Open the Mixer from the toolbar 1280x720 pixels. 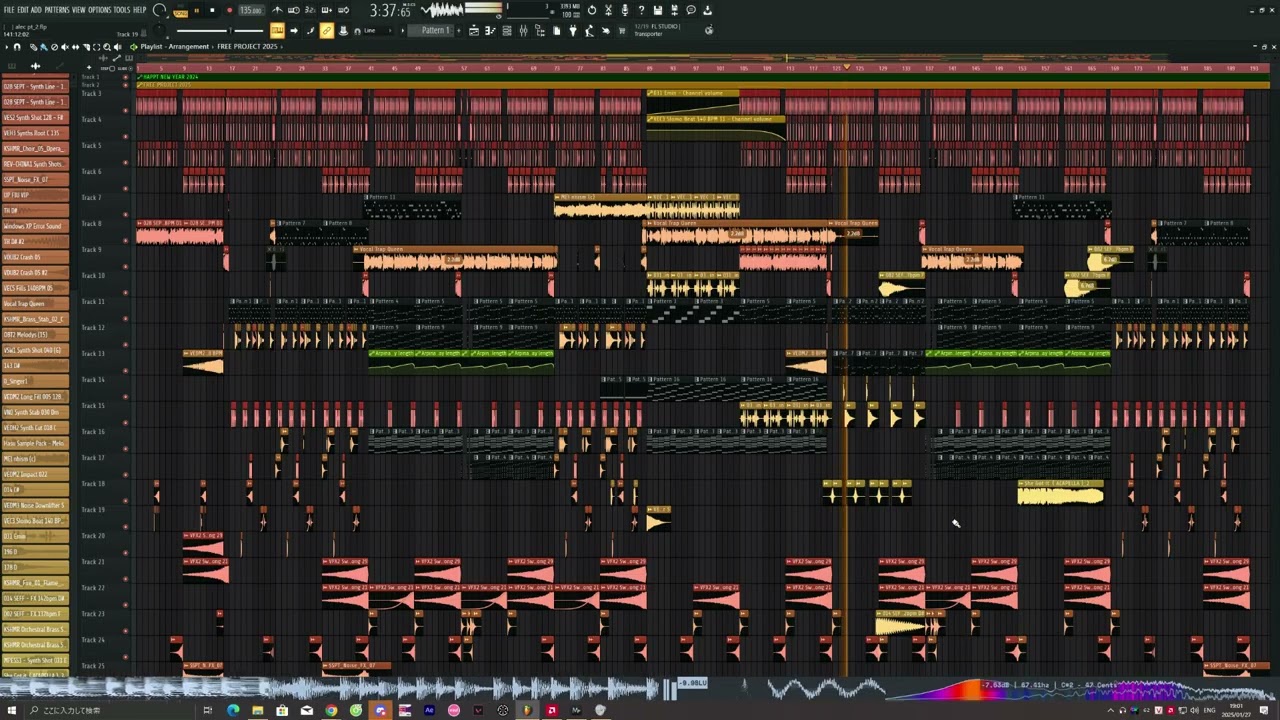(523, 31)
